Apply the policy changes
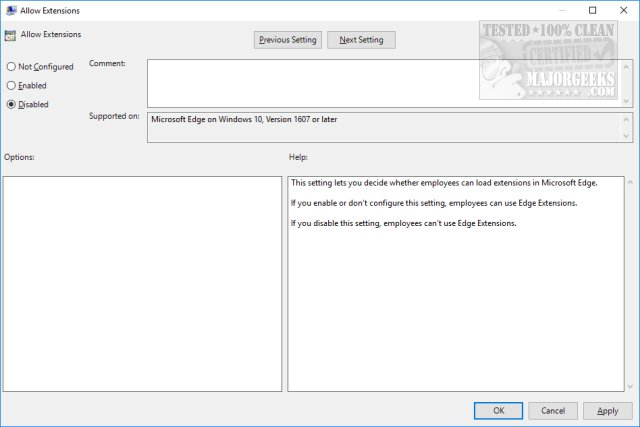 607,411
